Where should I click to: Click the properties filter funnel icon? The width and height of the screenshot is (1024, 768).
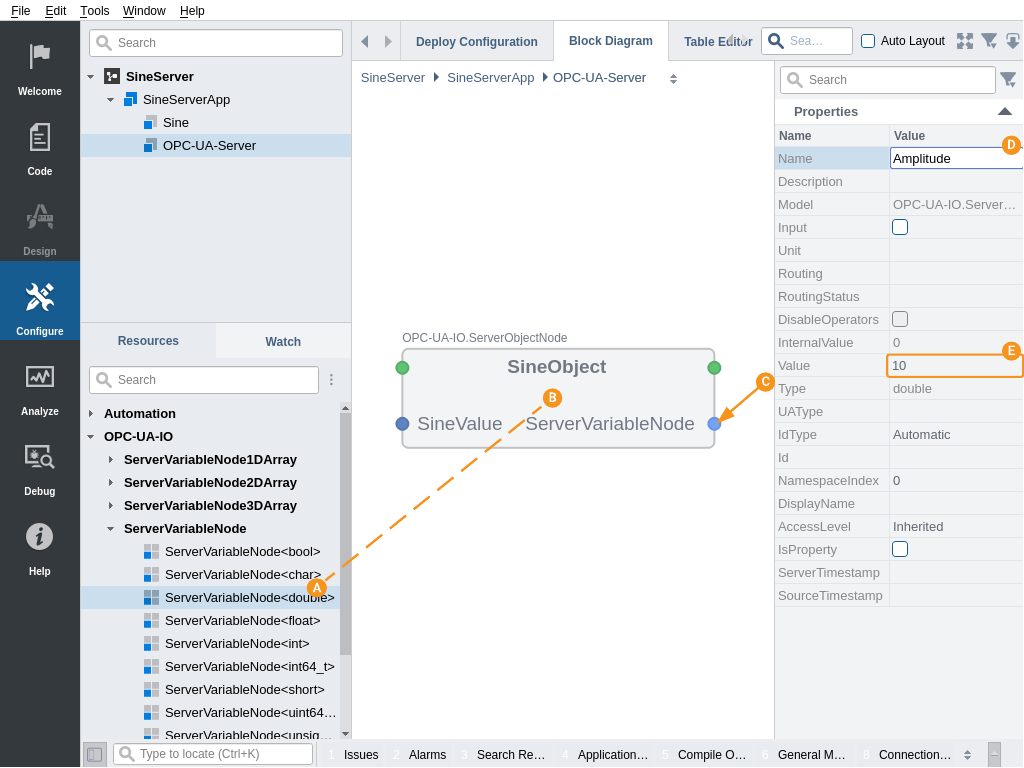pyautogui.click(x=1008, y=80)
